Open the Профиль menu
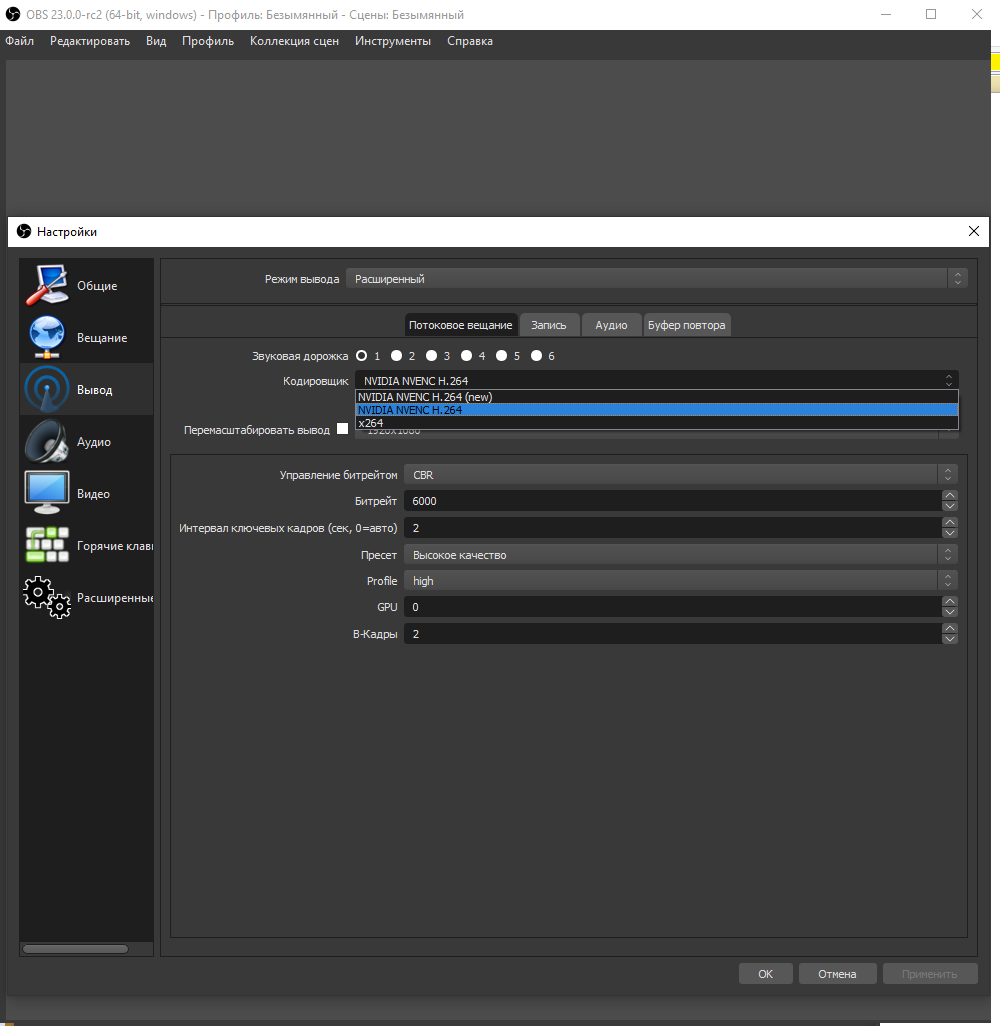Screen dimensions: 1000x1026 pos(207,41)
